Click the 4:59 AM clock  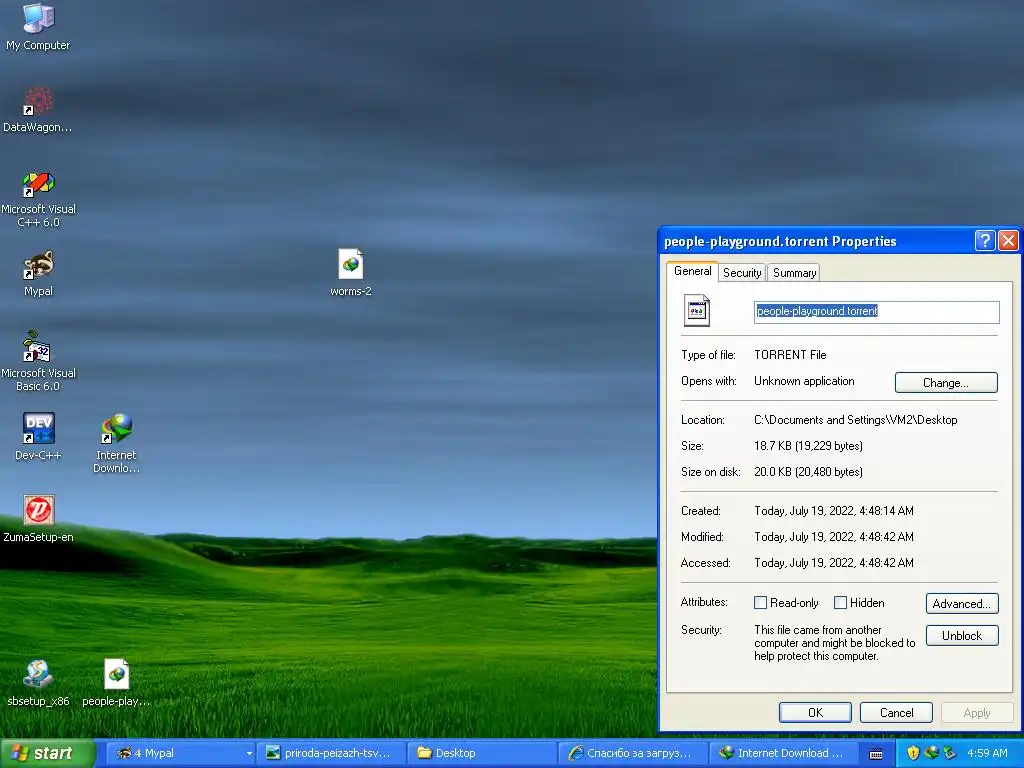987,753
